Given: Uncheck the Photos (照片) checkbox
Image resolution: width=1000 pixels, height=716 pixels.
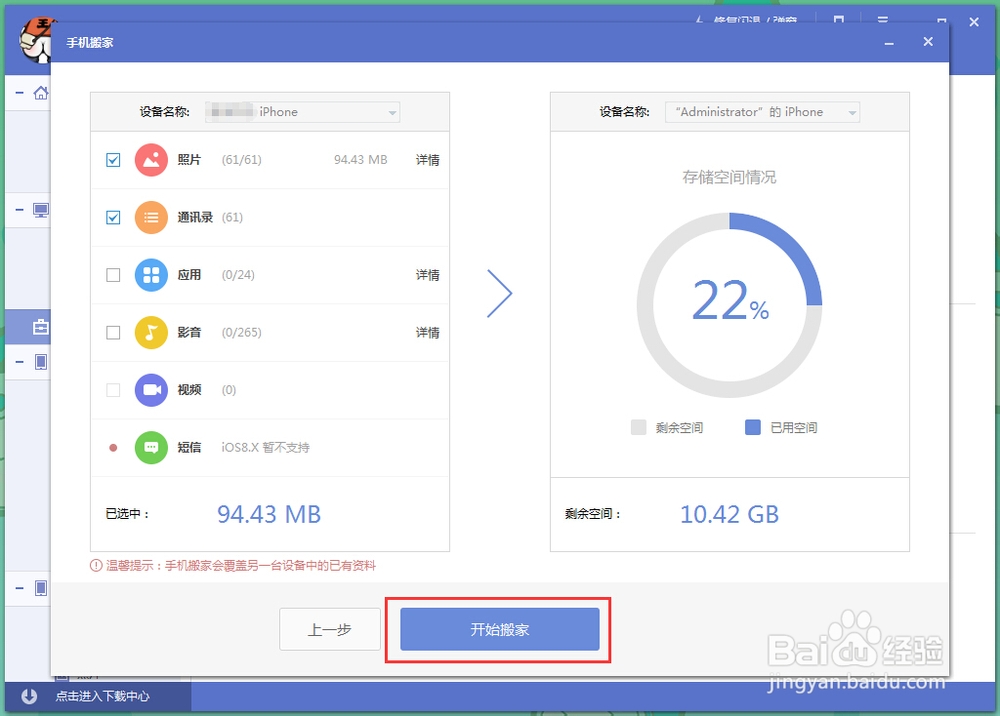Looking at the screenshot, I should 113,160.
